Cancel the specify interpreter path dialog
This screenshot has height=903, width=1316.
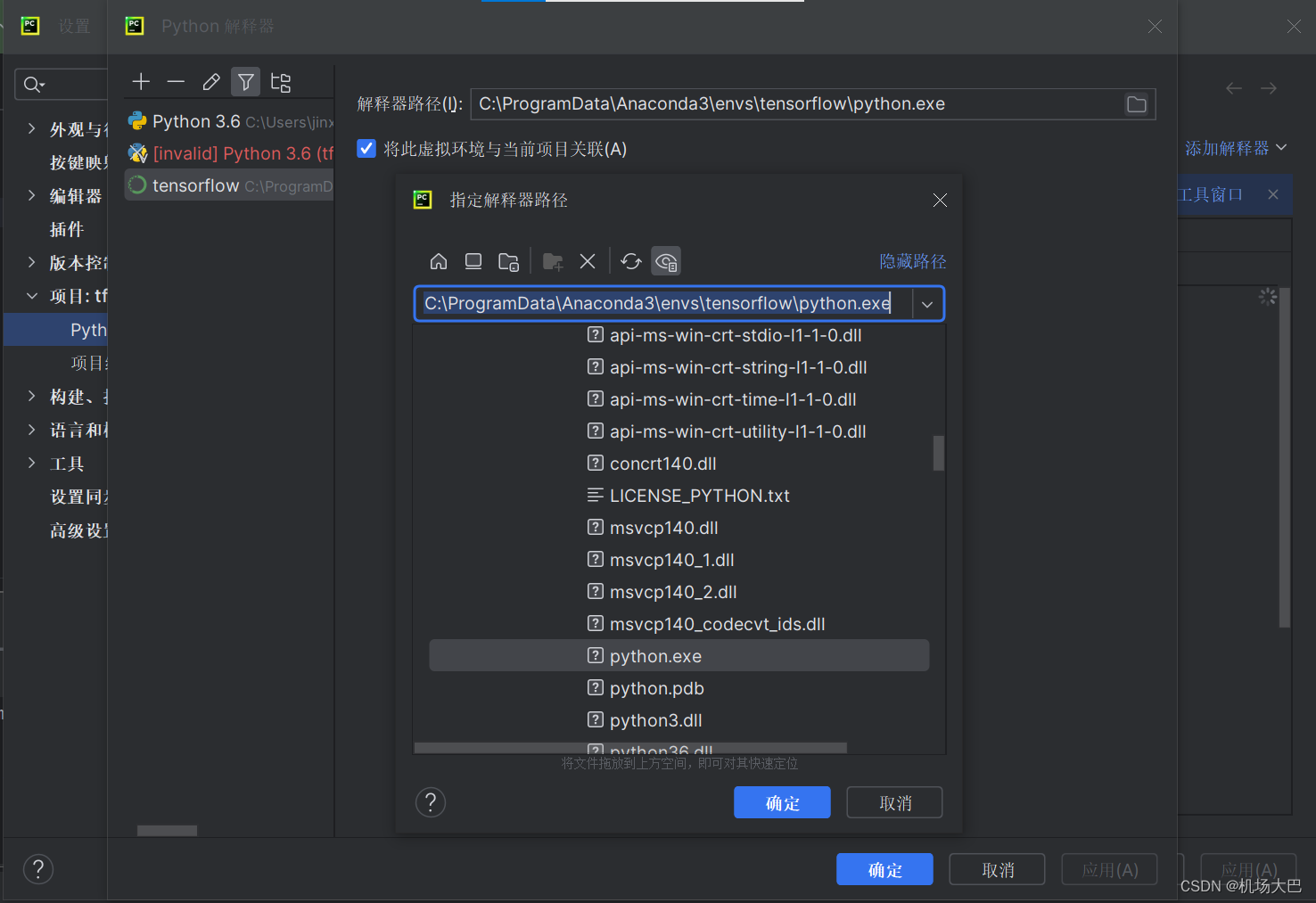[x=894, y=802]
